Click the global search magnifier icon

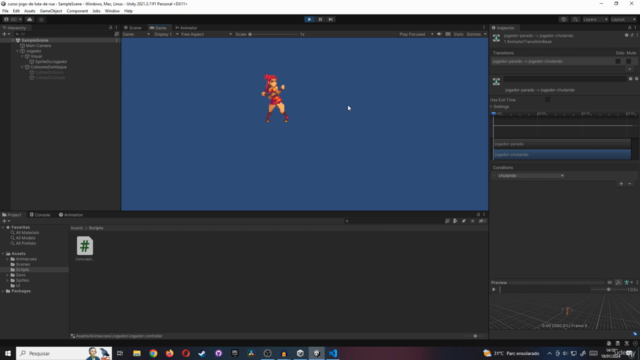pyautogui.click(x=575, y=19)
